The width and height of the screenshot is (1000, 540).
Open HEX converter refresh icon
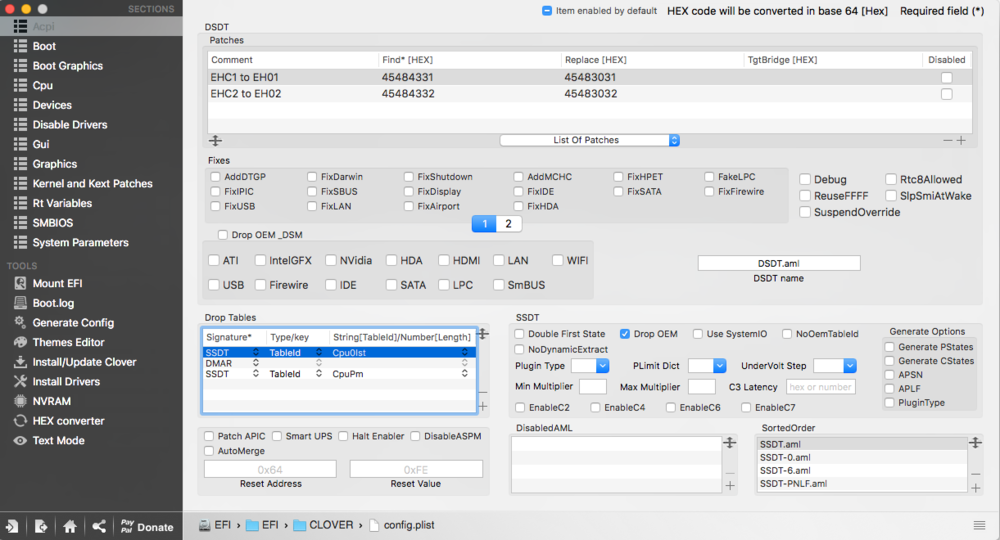pos(20,421)
